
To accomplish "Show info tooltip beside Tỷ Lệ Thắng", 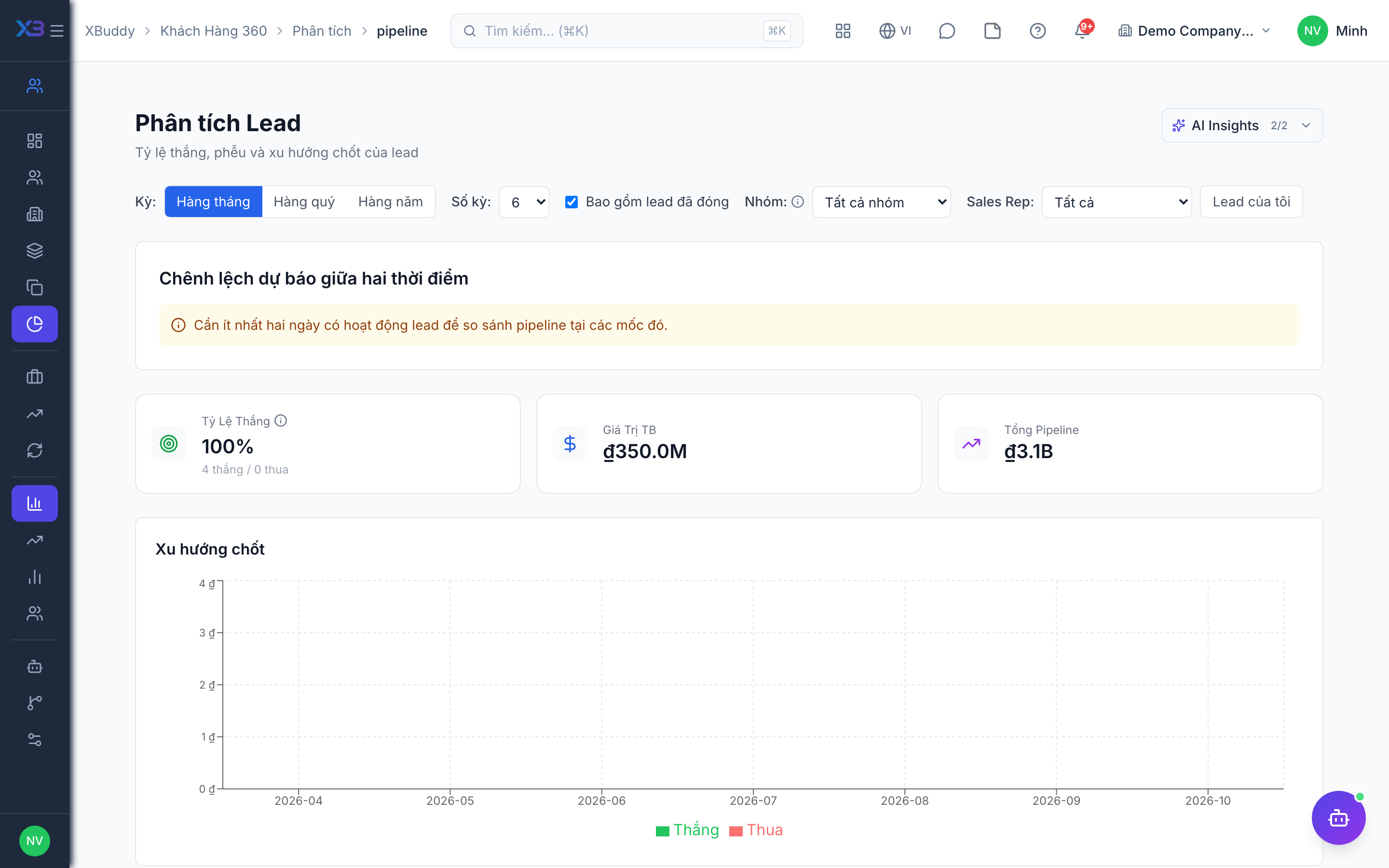I will (281, 421).
